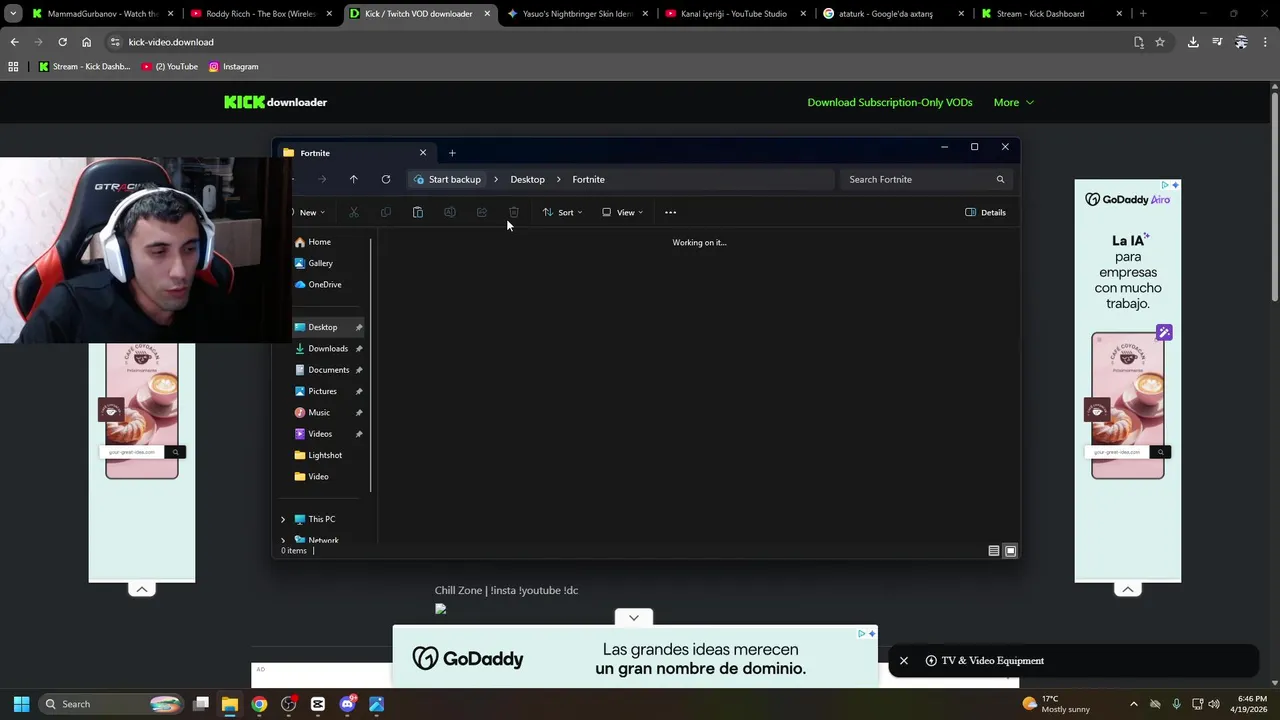
Task: Show hidden system tray icons
Action: click(1135, 704)
